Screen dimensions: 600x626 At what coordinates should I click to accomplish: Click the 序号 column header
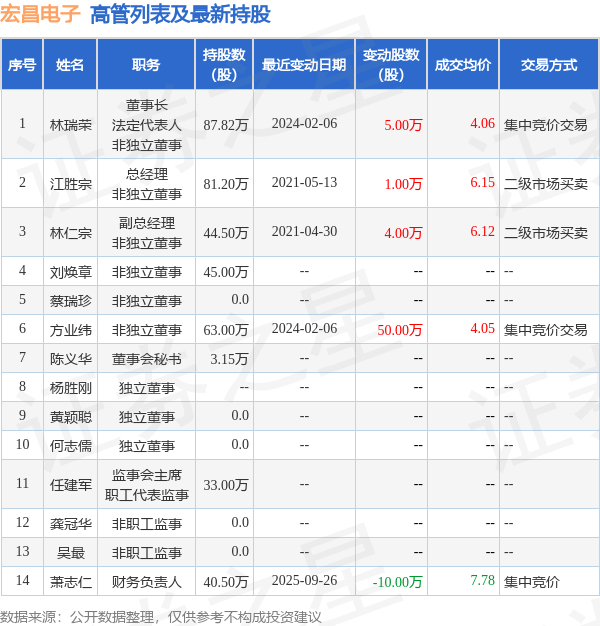22,65
